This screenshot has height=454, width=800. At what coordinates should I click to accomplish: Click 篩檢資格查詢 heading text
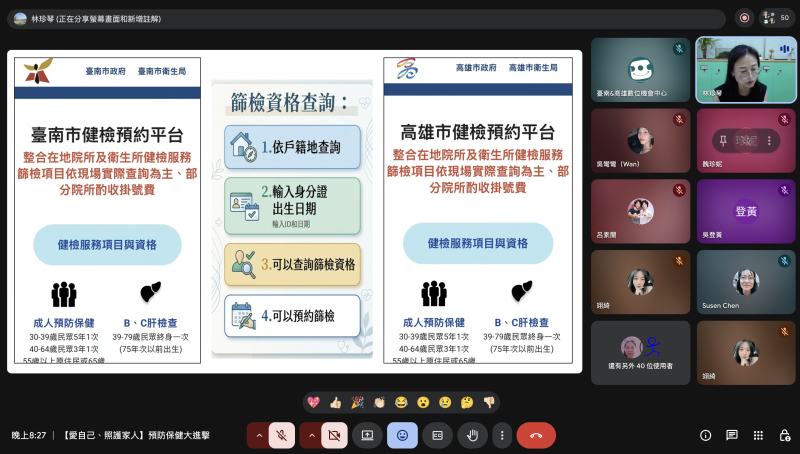289,103
